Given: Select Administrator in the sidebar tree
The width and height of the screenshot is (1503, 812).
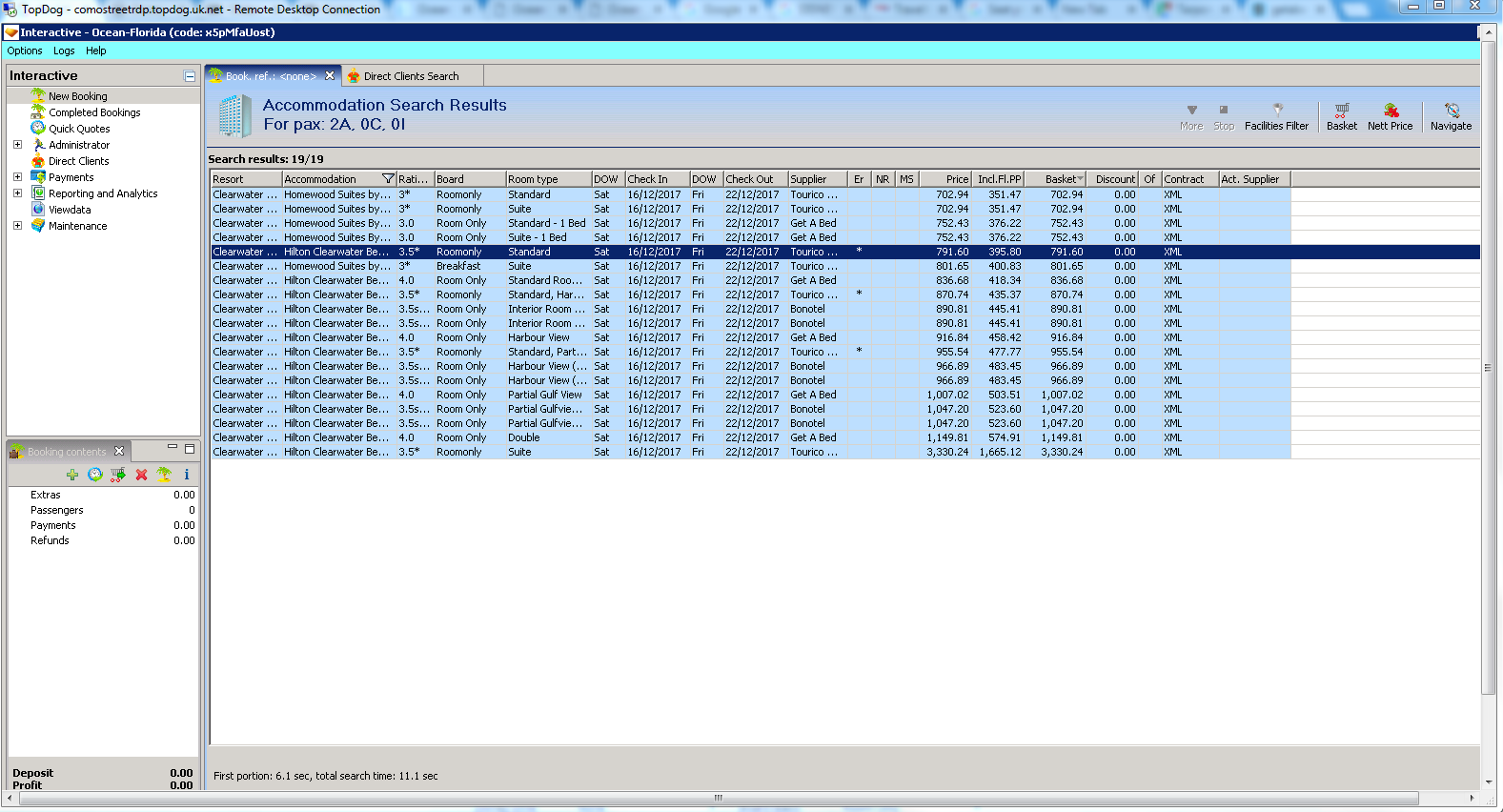Looking at the screenshot, I should pos(79,145).
